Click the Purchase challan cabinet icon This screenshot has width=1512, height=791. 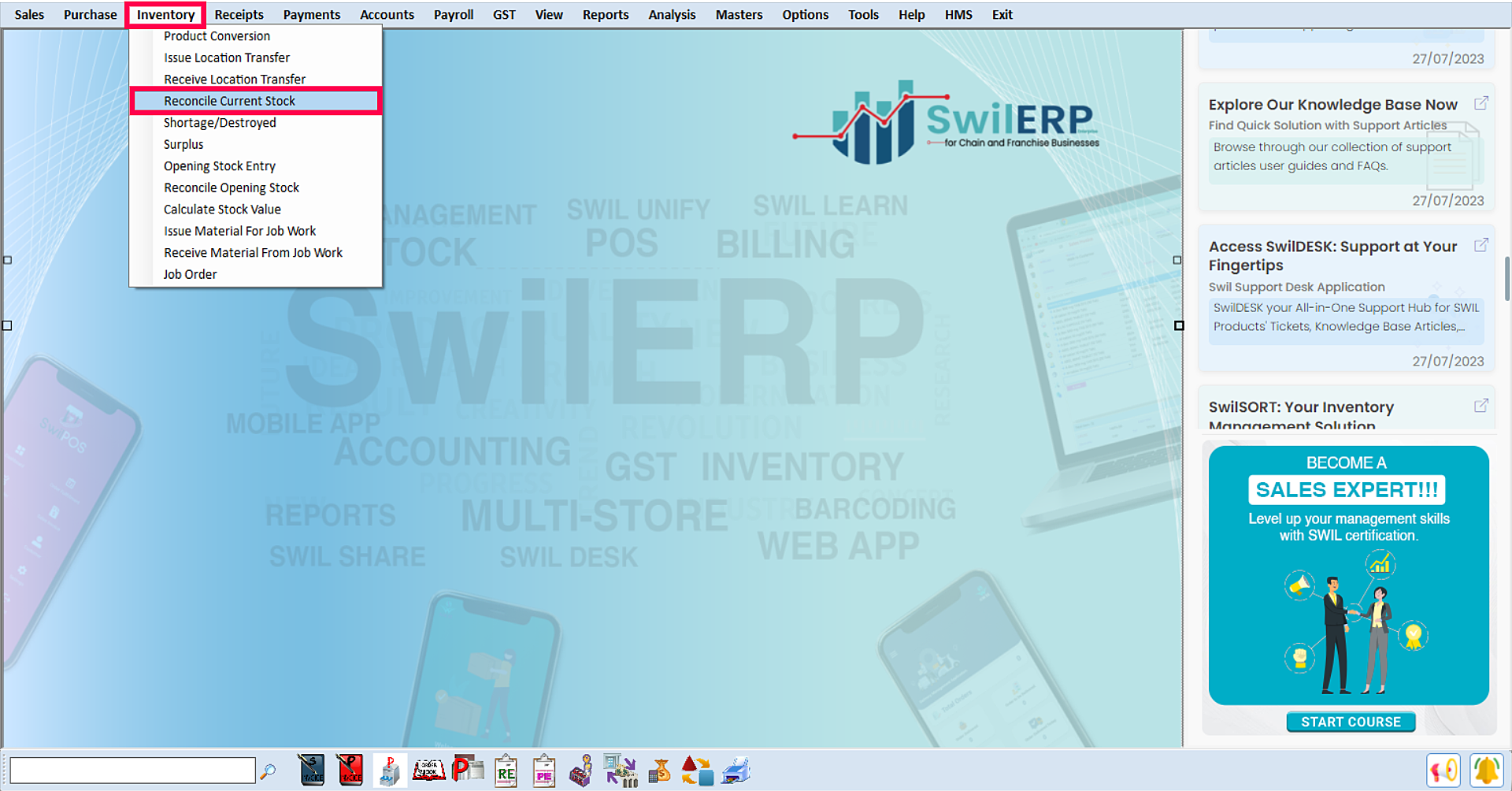point(390,771)
